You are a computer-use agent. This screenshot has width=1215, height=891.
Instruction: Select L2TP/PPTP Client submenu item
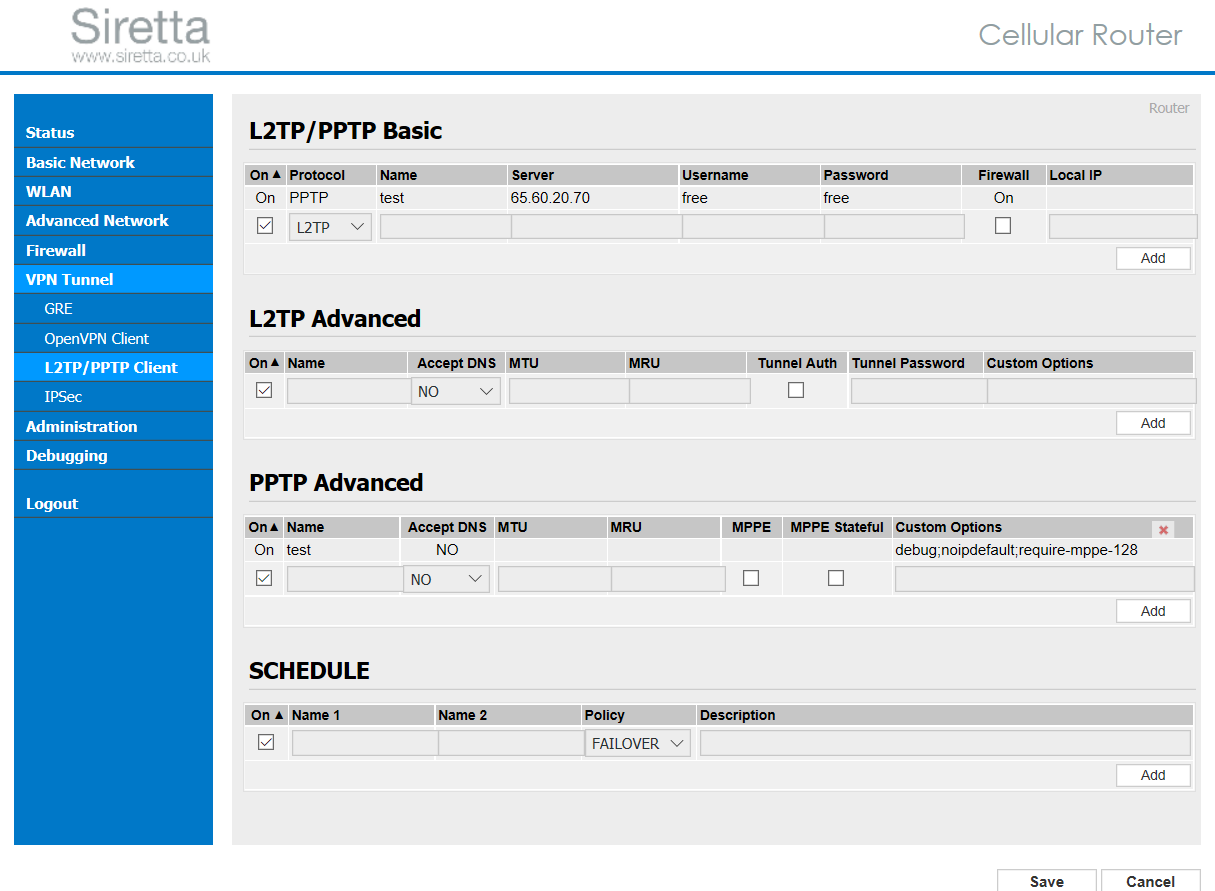(x=113, y=367)
